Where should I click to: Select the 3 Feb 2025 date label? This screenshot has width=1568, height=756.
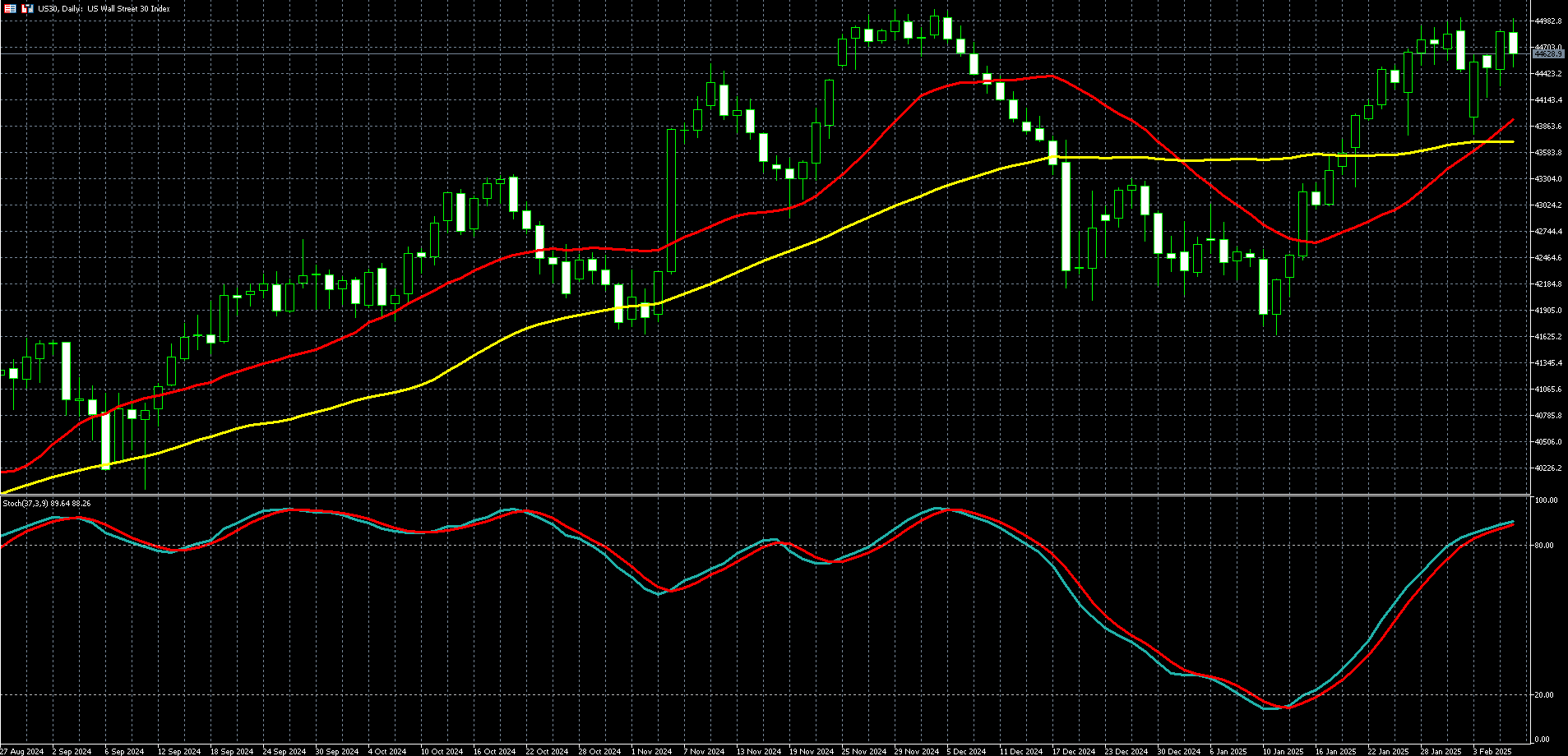[x=1492, y=751]
